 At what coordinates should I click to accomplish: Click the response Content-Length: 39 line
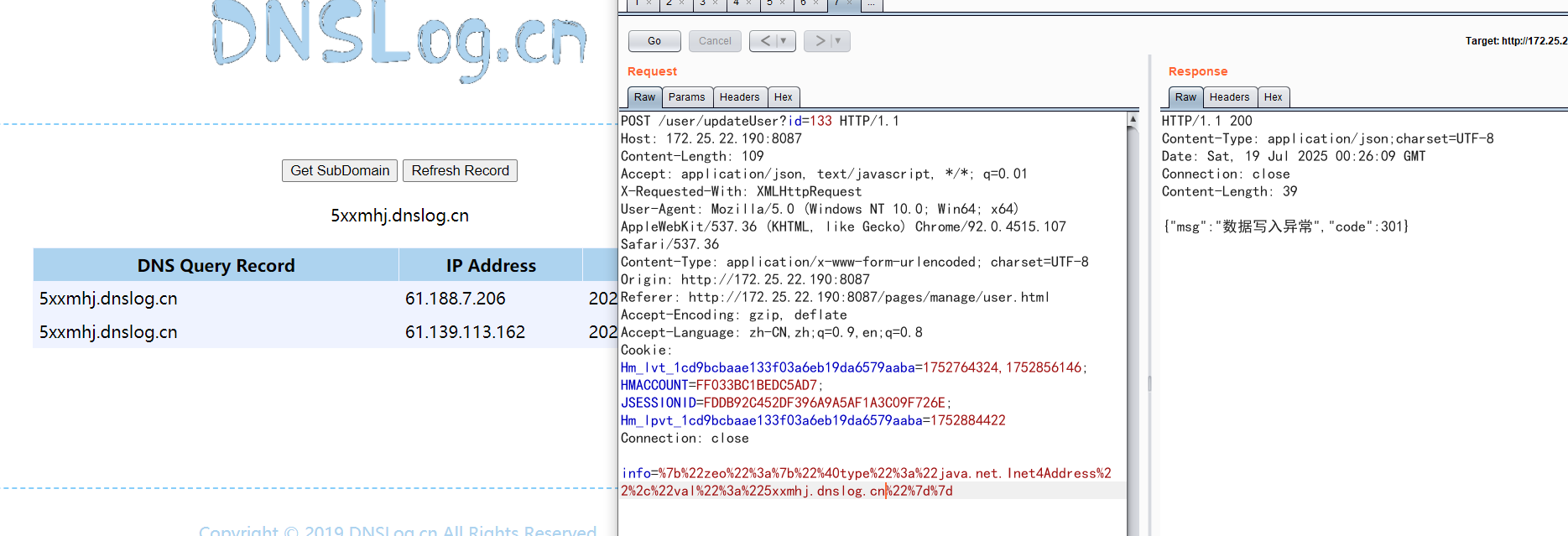(x=1229, y=191)
